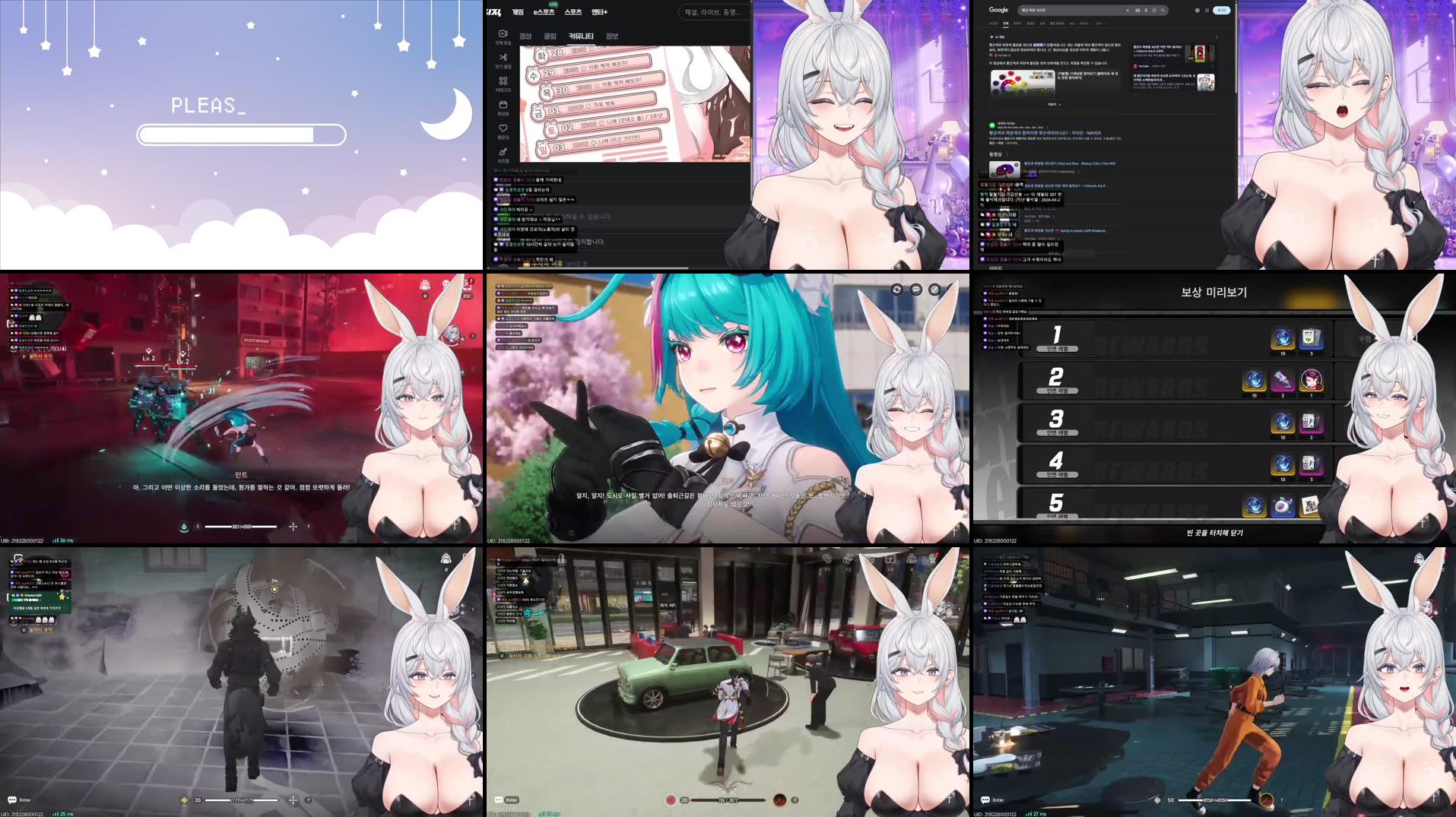Click the blue login button on Google

1222,11
